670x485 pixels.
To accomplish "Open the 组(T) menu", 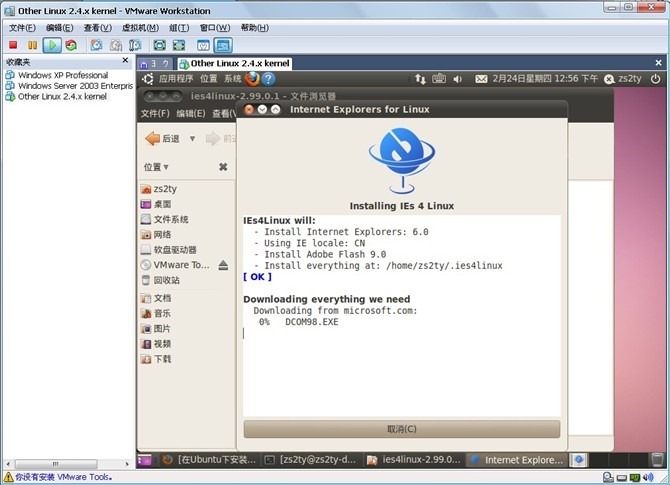I will 179,28.
